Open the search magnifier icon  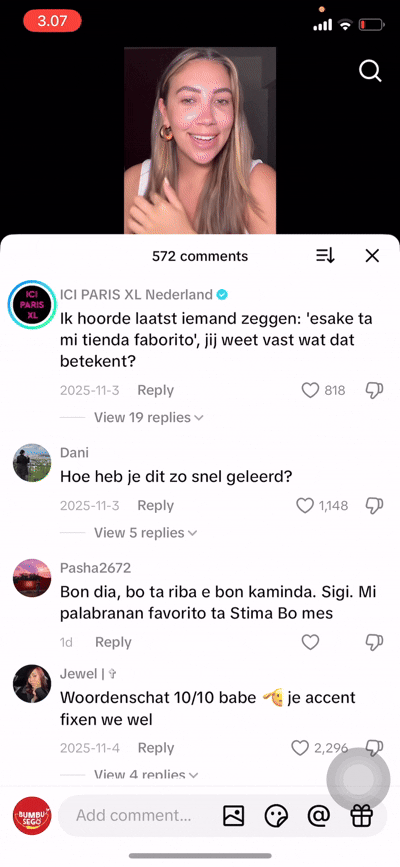370,71
